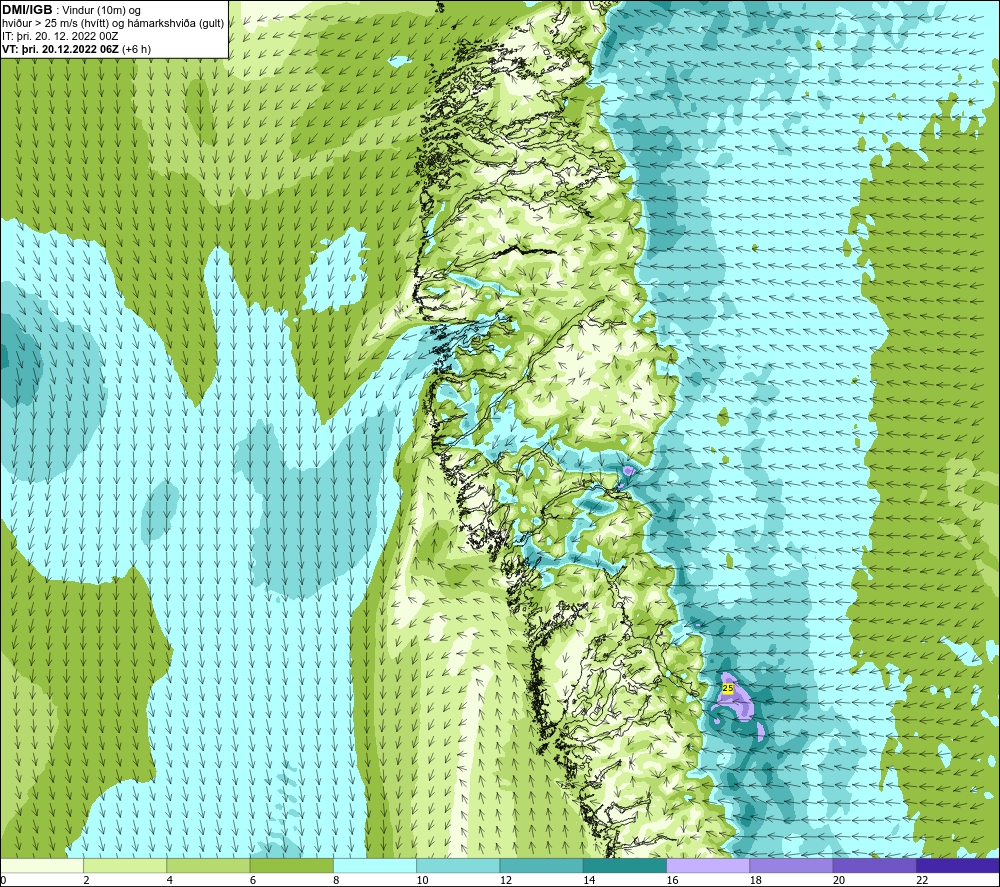The height and width of the screenshot is (887, 1000).
Task: Select the 0–2 m/s cream color swatch
Action: click(x=41, y=865)
